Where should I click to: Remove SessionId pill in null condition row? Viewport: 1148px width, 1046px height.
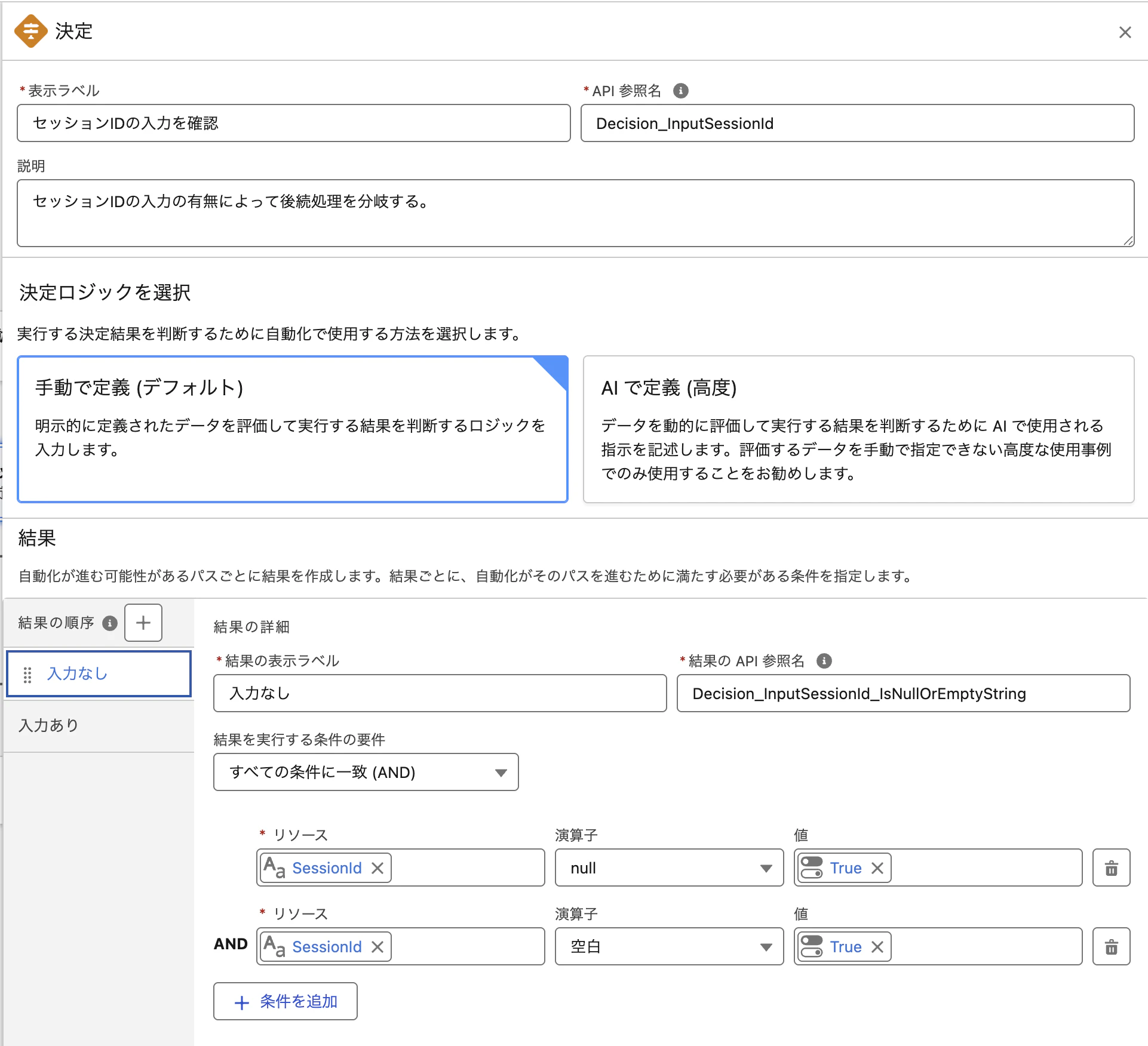tap(377, 868)
